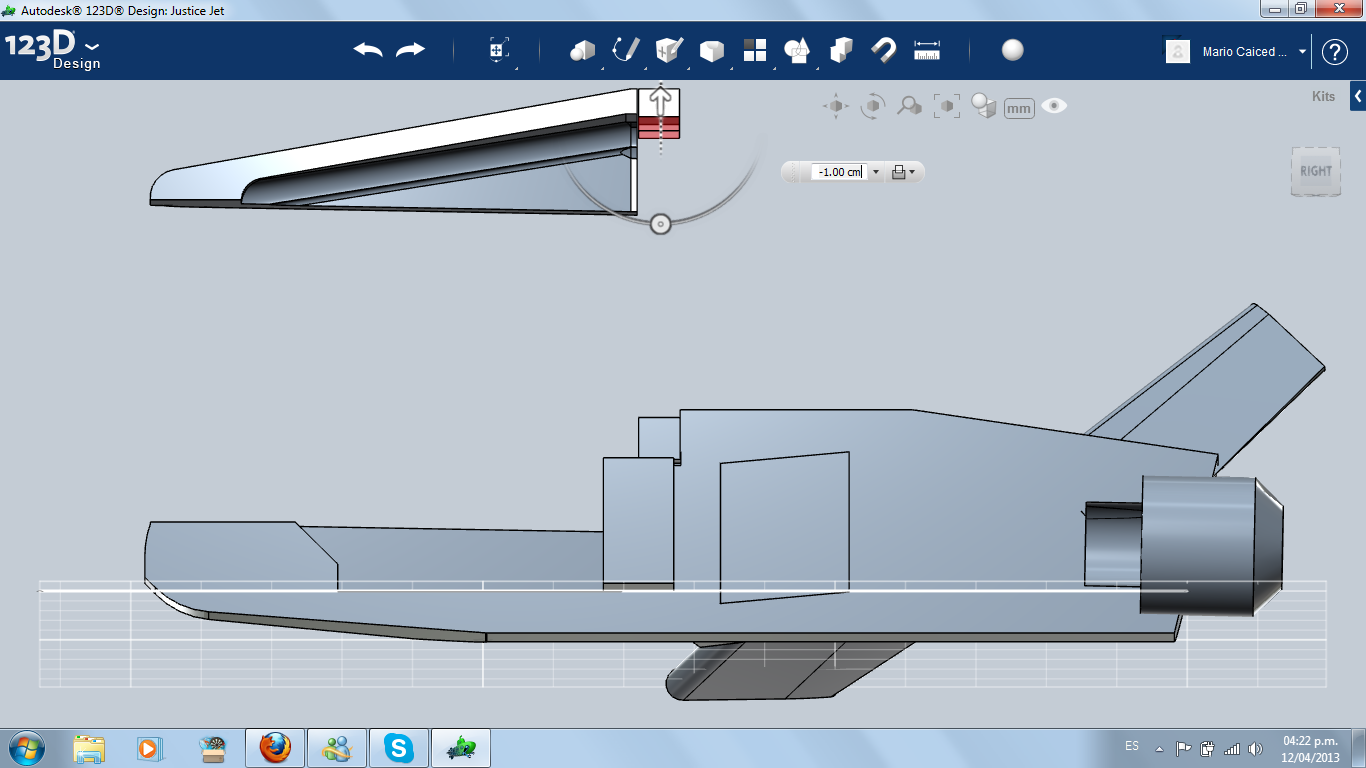Open the Pattern tool

tap(754, 50)
